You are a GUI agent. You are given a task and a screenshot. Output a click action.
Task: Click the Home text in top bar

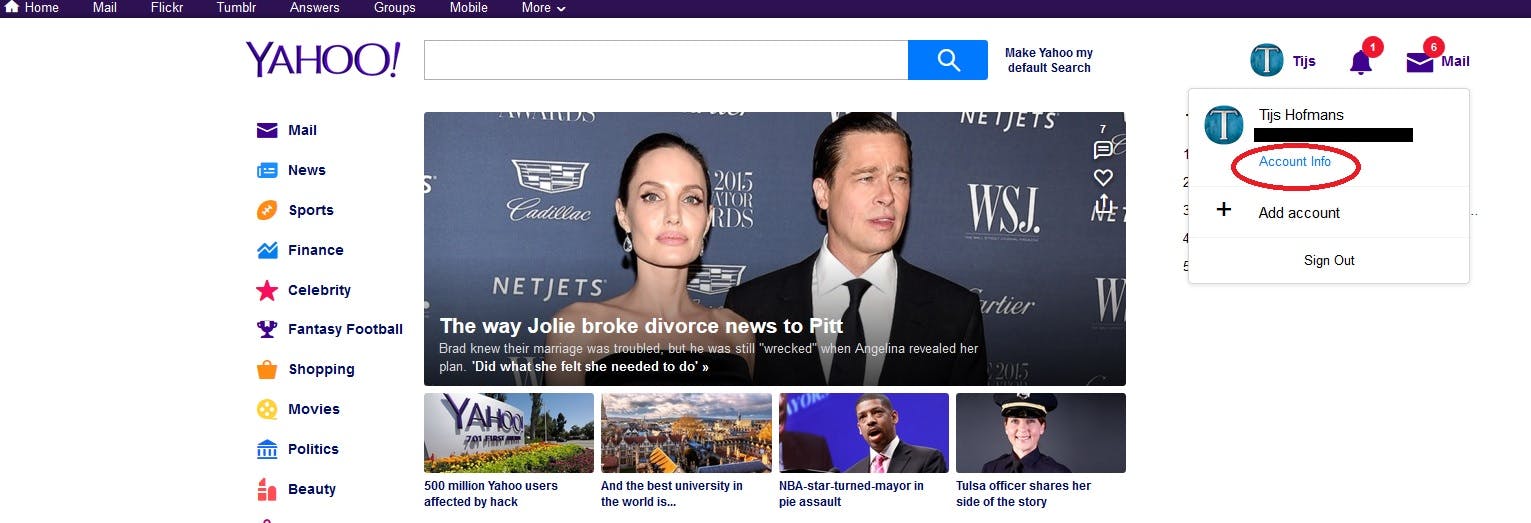pyautogui.click(x=42, y=7)
